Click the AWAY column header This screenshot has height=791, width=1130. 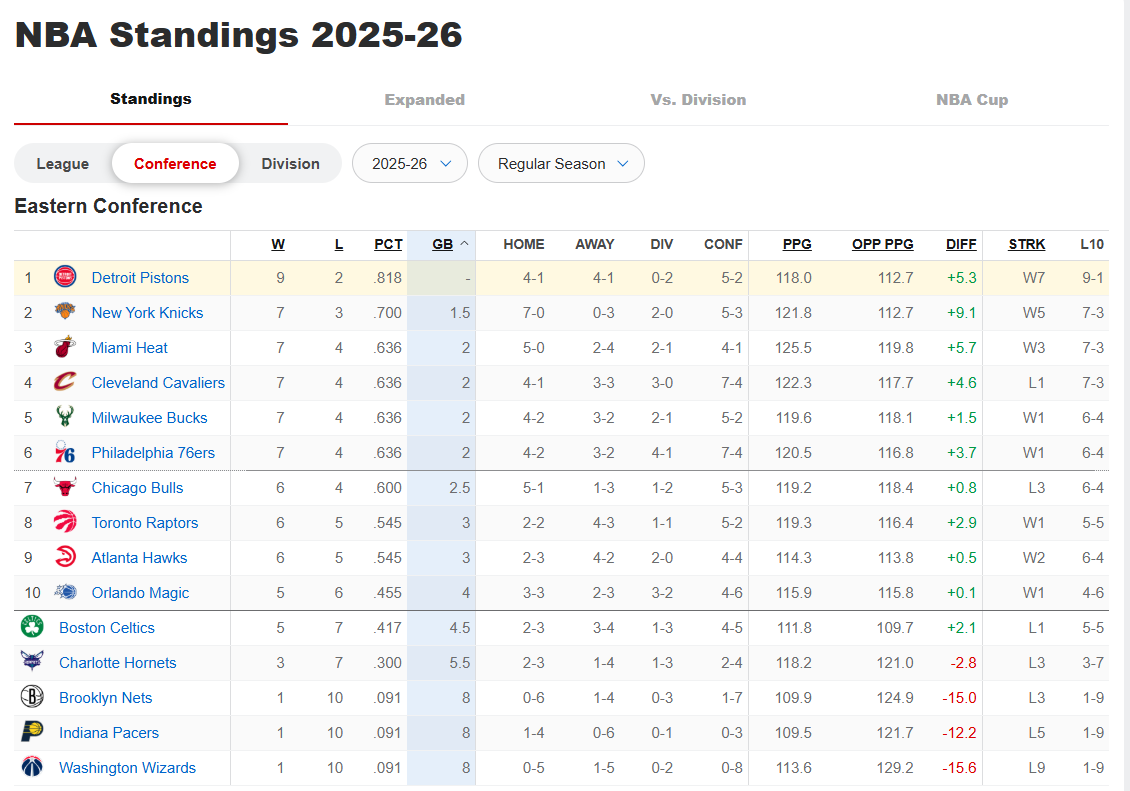595,244
